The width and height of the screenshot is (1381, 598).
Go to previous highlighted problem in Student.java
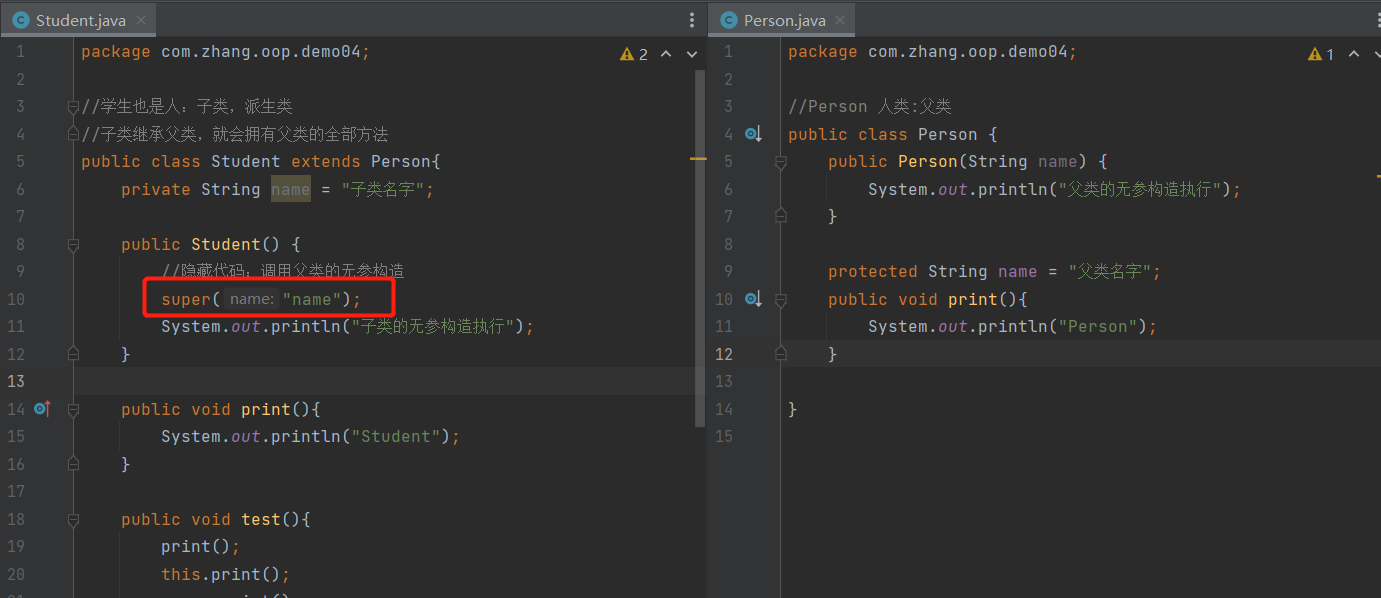pos(665,54)
